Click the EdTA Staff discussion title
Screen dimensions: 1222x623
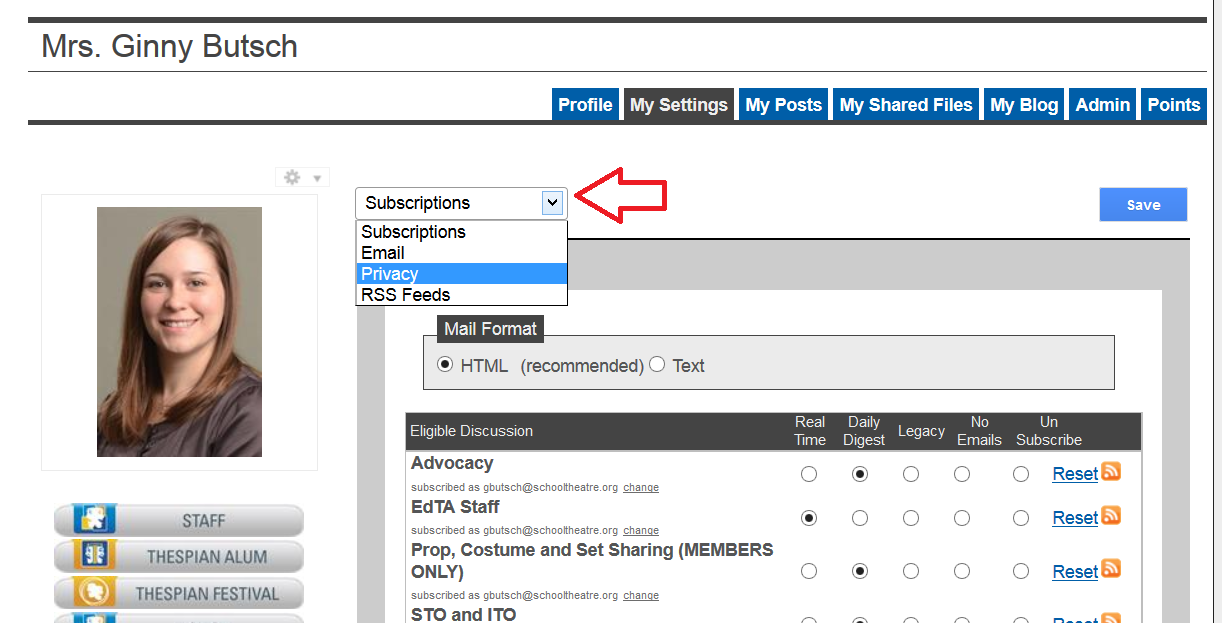(x=455, y=507)
